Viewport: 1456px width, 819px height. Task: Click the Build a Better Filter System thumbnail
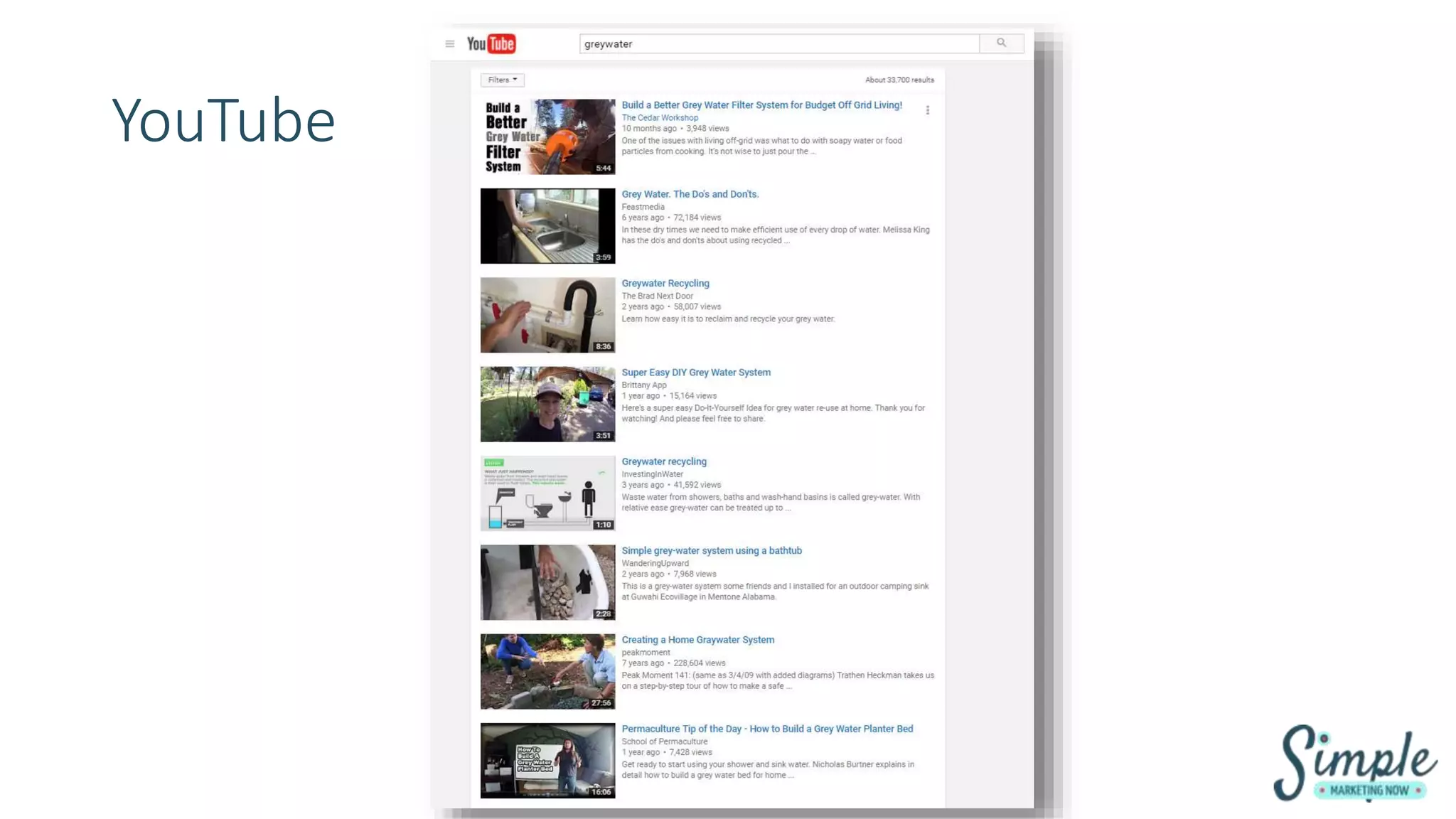(547, 137)
